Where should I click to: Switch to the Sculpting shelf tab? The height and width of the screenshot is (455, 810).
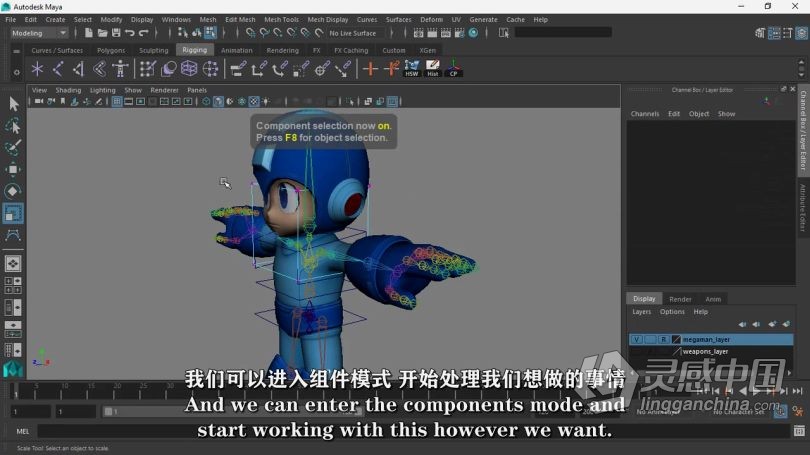coord(153,50)
